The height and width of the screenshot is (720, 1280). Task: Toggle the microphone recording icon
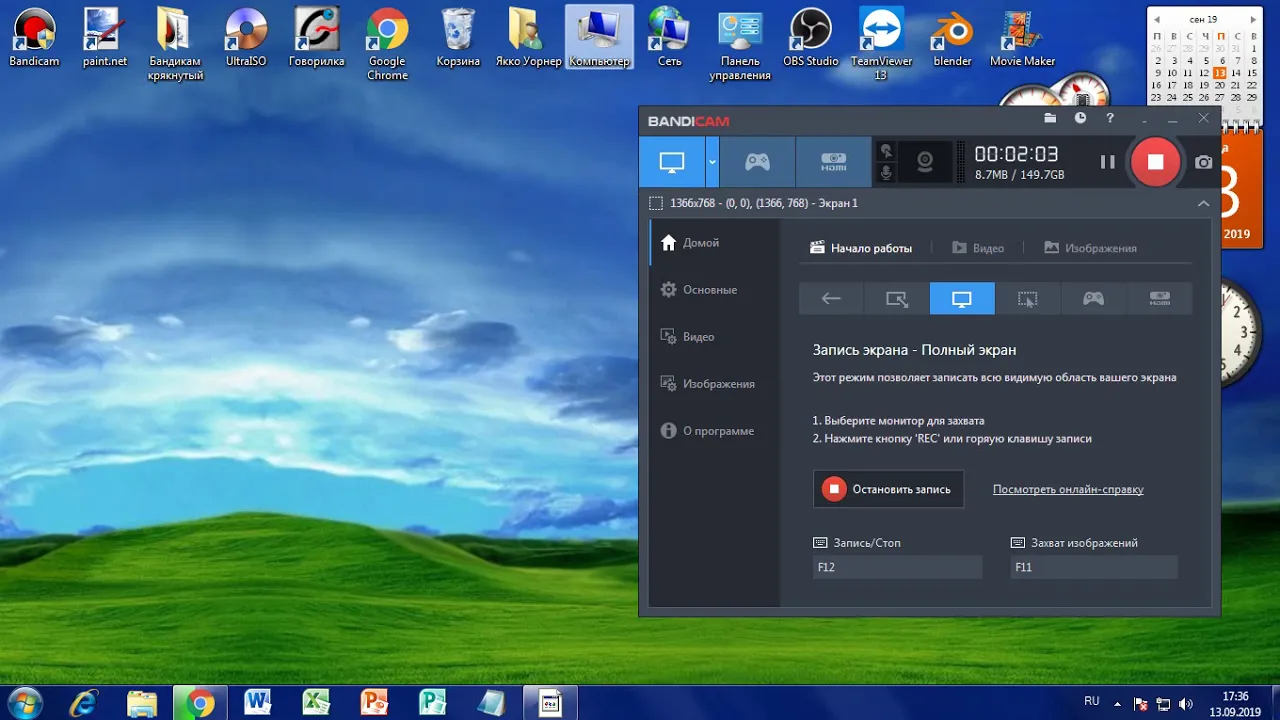click(x=885, y=173)
